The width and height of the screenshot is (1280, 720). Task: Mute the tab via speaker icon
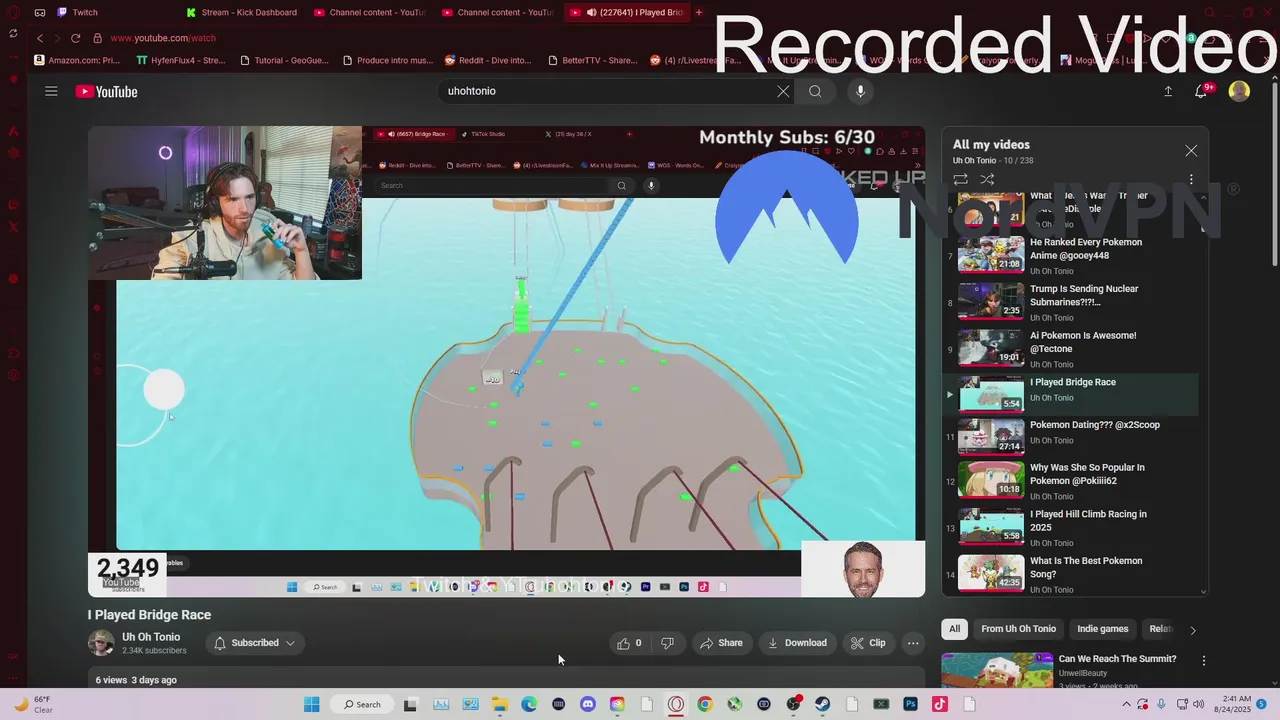click(592, 12)
